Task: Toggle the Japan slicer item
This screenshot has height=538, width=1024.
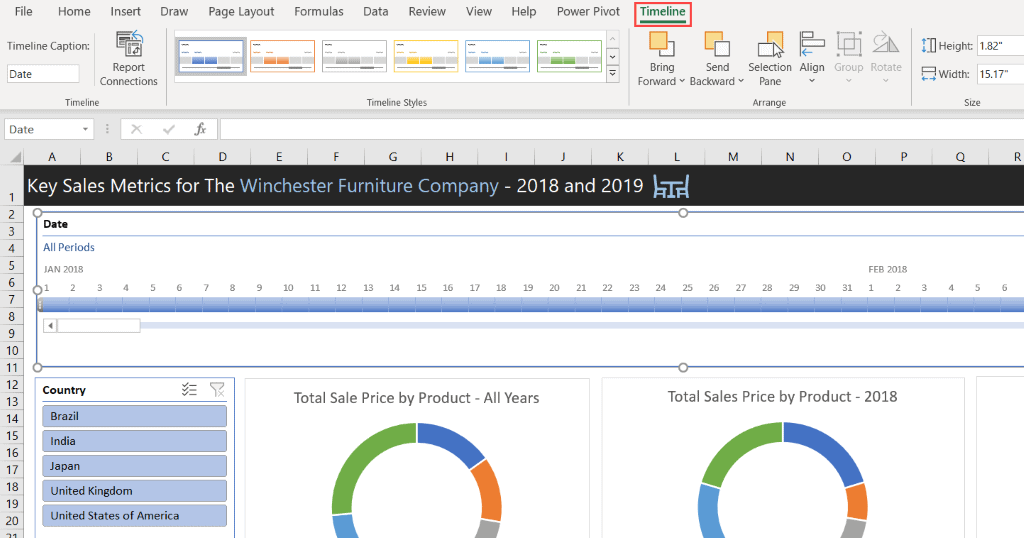Action: click(135, 466)
